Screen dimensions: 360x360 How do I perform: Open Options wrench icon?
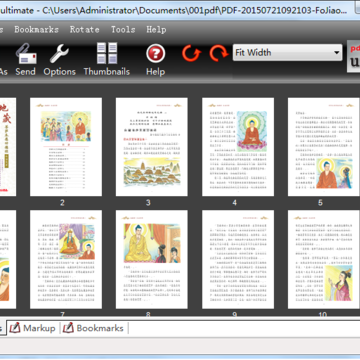pyautogui.click(x=59, y=54)
